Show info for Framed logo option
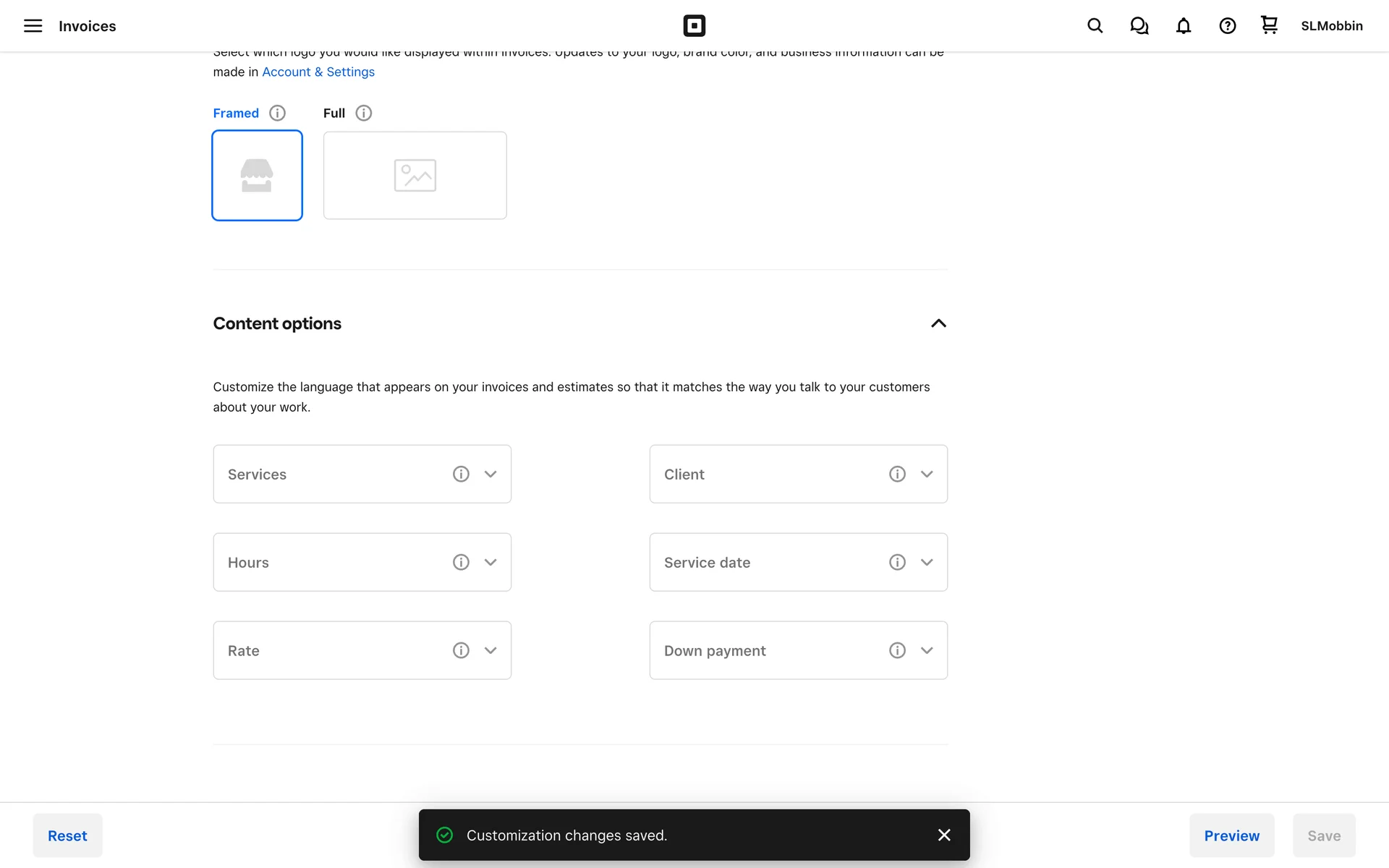Viewport: 1389px width, 868px height. 277,113
